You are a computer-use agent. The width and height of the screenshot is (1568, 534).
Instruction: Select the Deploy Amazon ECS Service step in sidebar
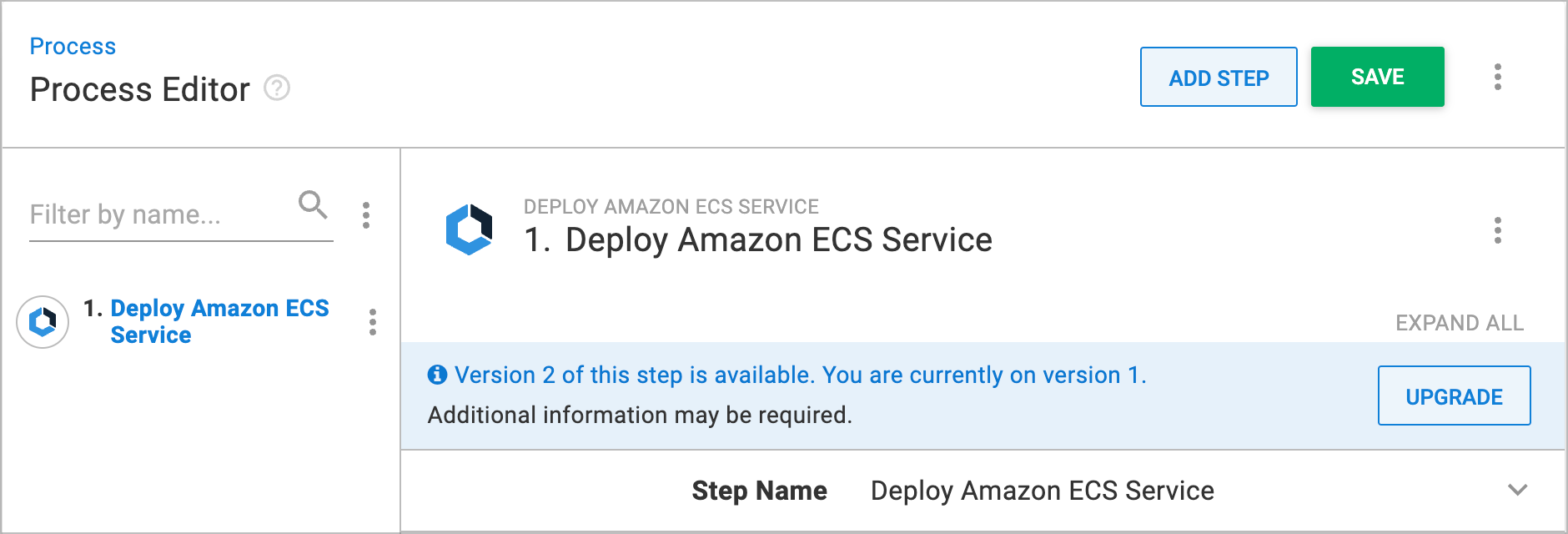[x=220, y=322]
